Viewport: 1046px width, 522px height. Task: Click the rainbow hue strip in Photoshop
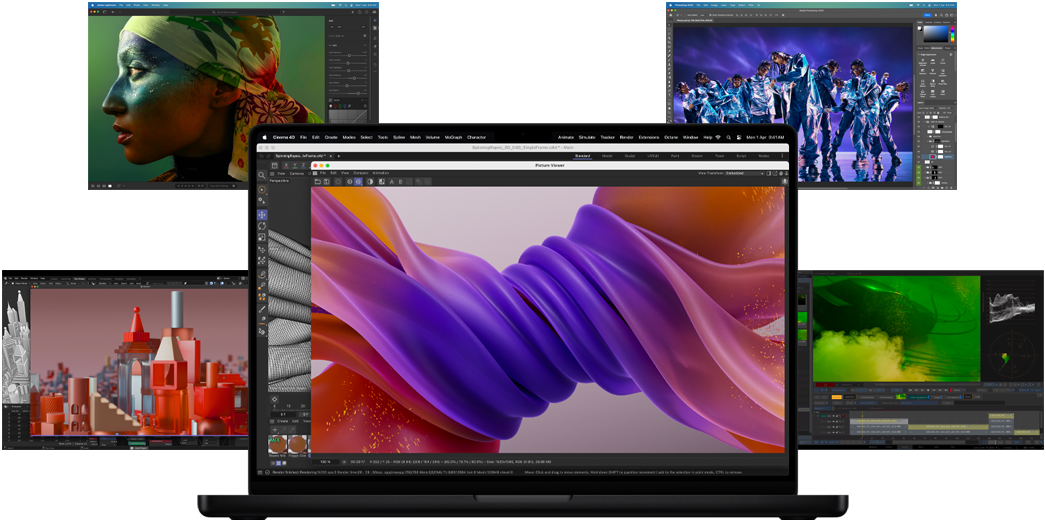[953, 34]
